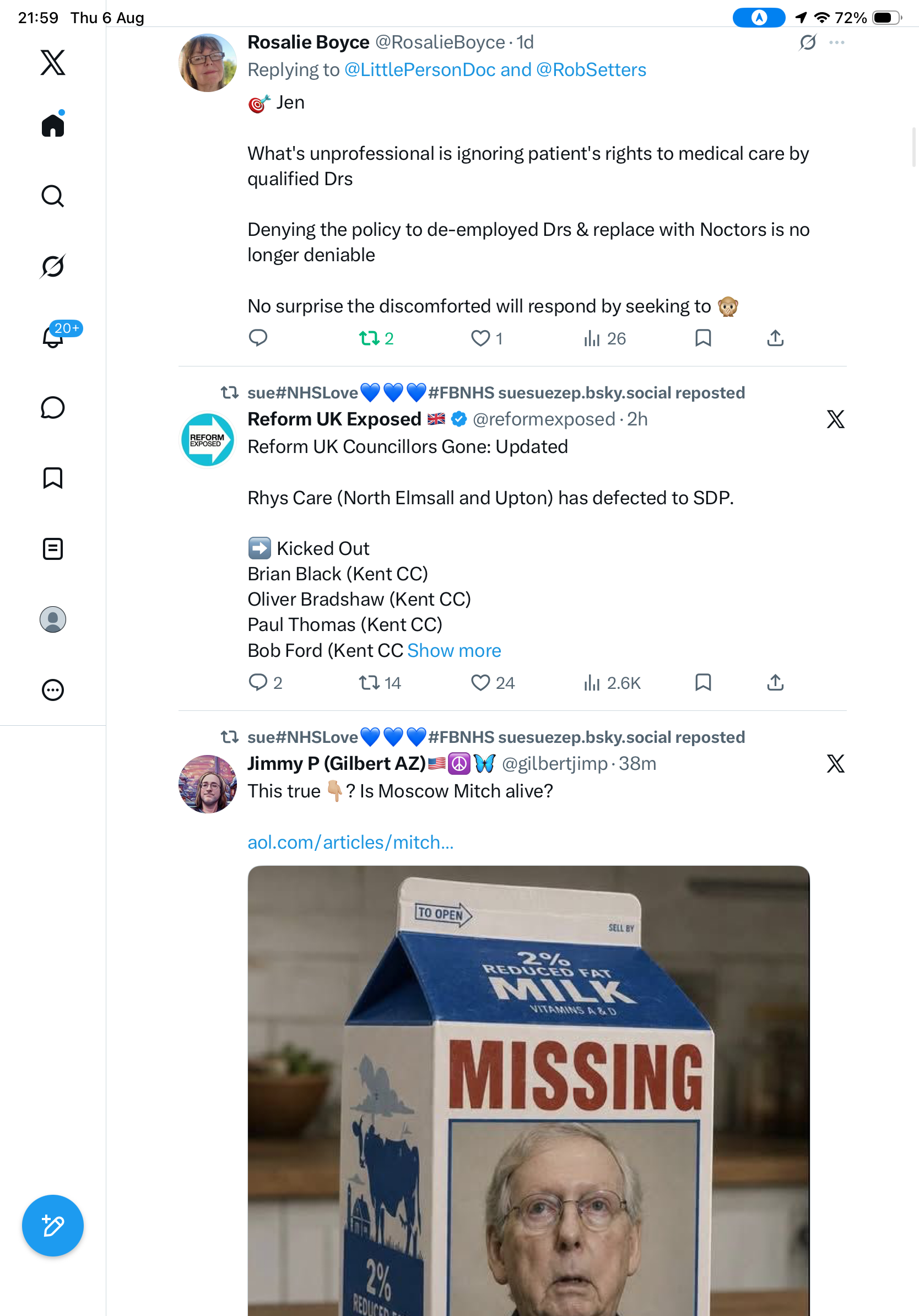Image resolution: width=919 pixels, height=1316 pixels.
Task: Open Lists icon in the sidebar
Action: (x=53, y=549)
